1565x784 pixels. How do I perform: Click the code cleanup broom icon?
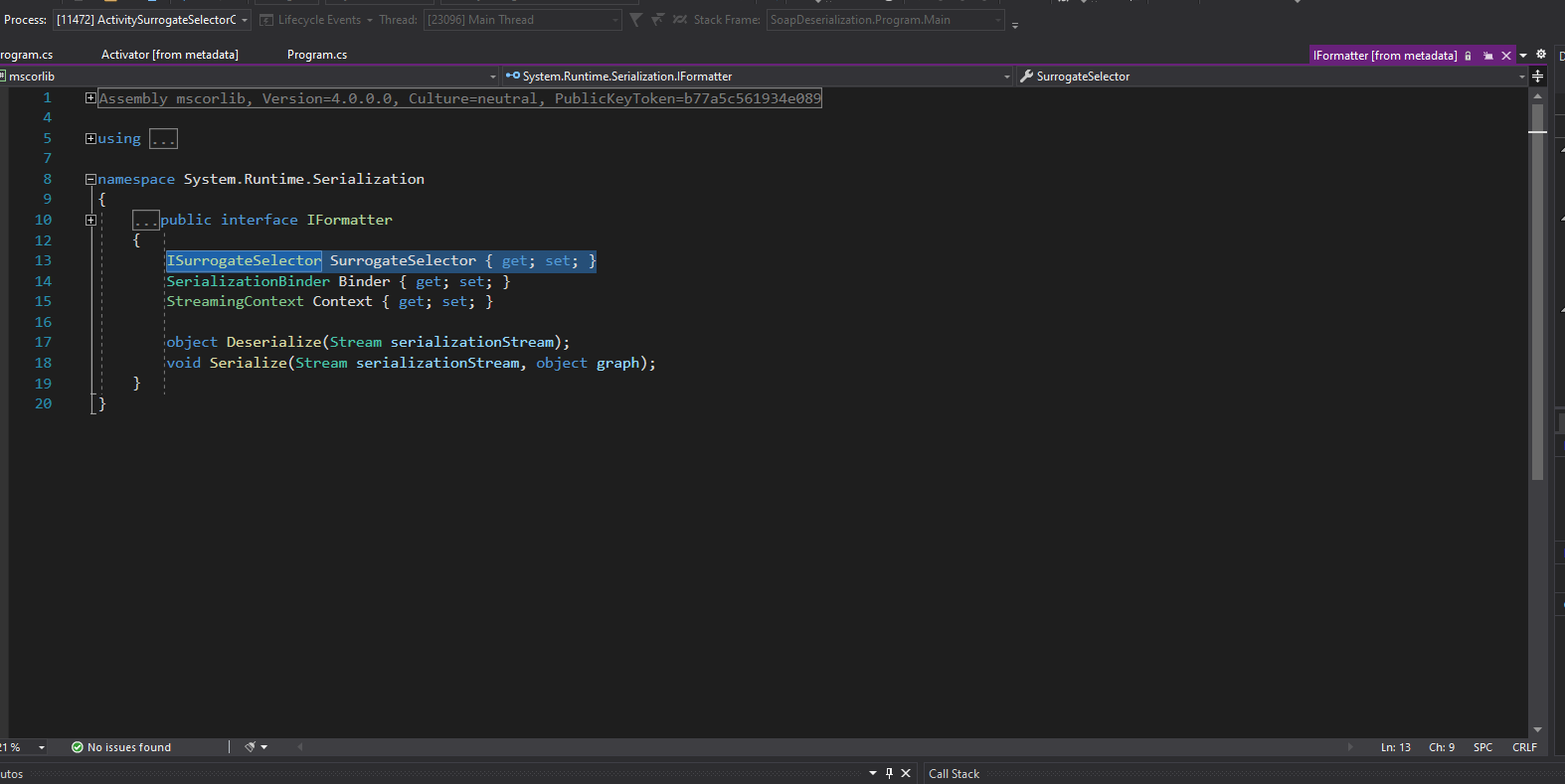coord(251,747)
